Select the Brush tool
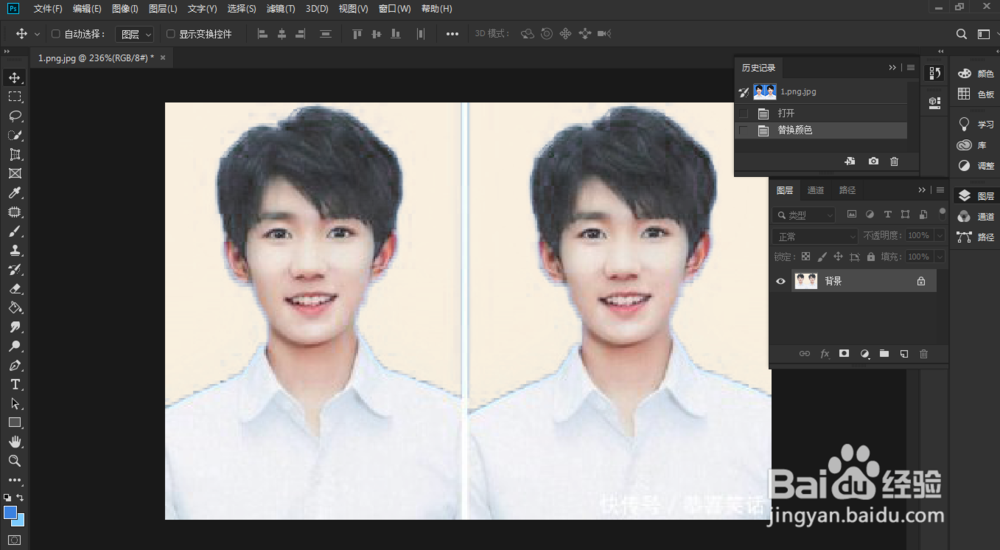 tap(15, 231)
